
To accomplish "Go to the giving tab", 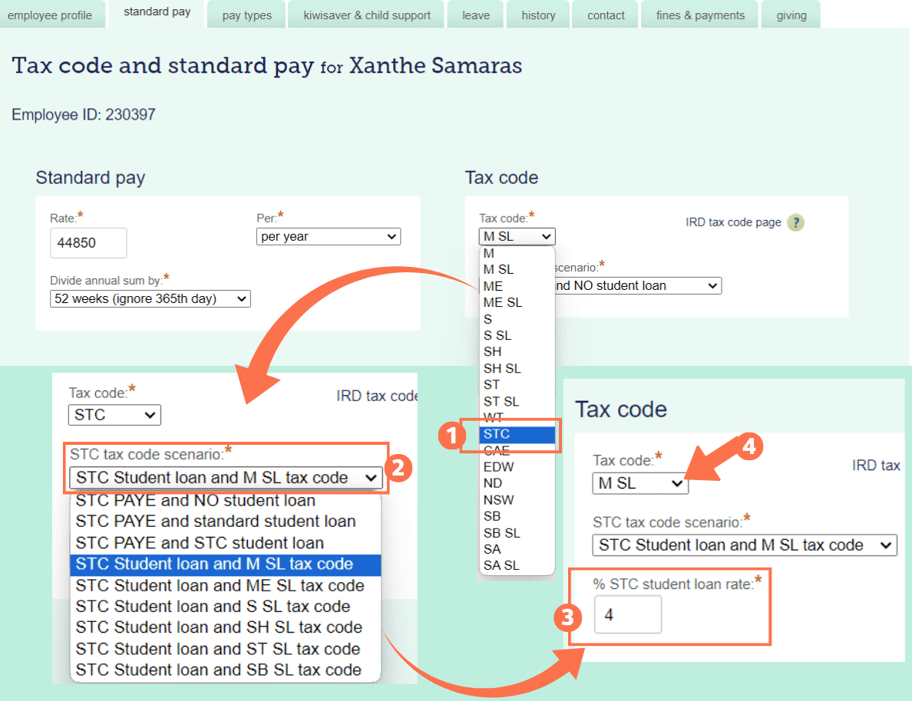I will tap(791, 15).
